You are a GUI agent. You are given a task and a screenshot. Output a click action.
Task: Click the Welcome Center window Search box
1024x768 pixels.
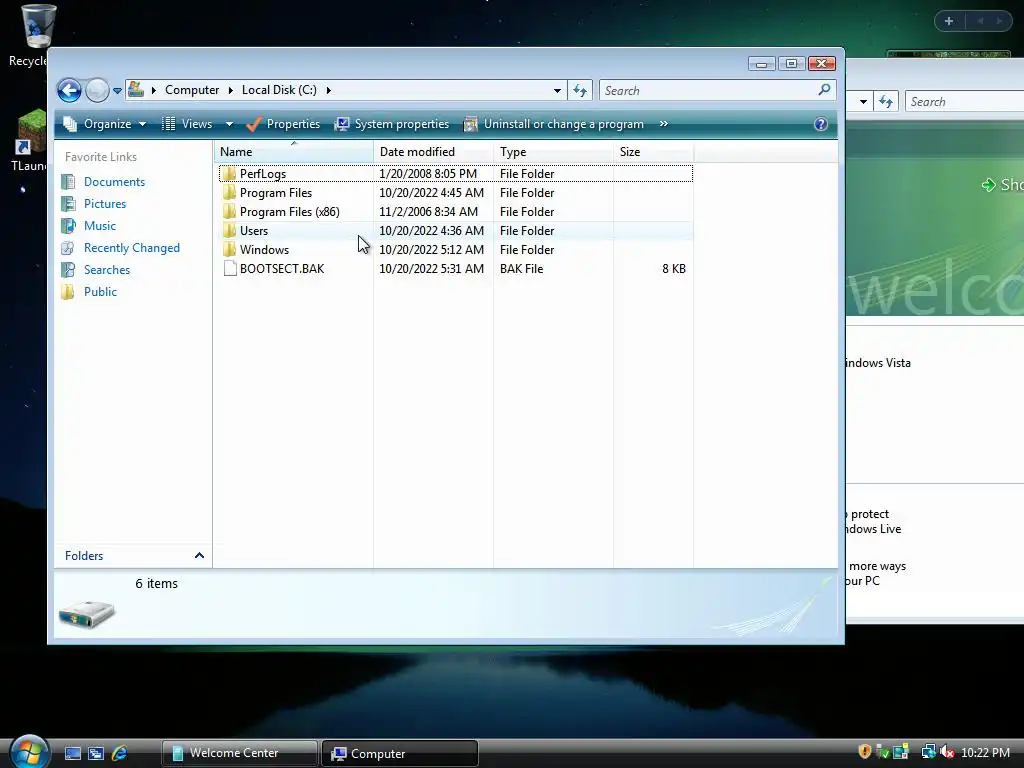(965, 102)
